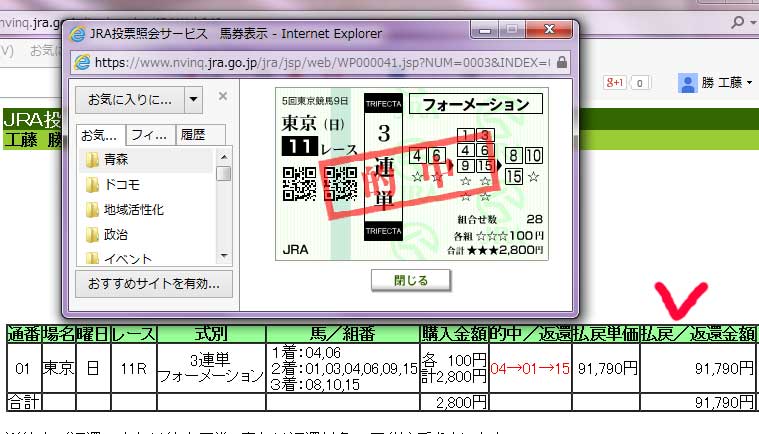Screen dimensions: 759x434
Task: Click the 払戻単価 column header
Action: tap(606, 334)
